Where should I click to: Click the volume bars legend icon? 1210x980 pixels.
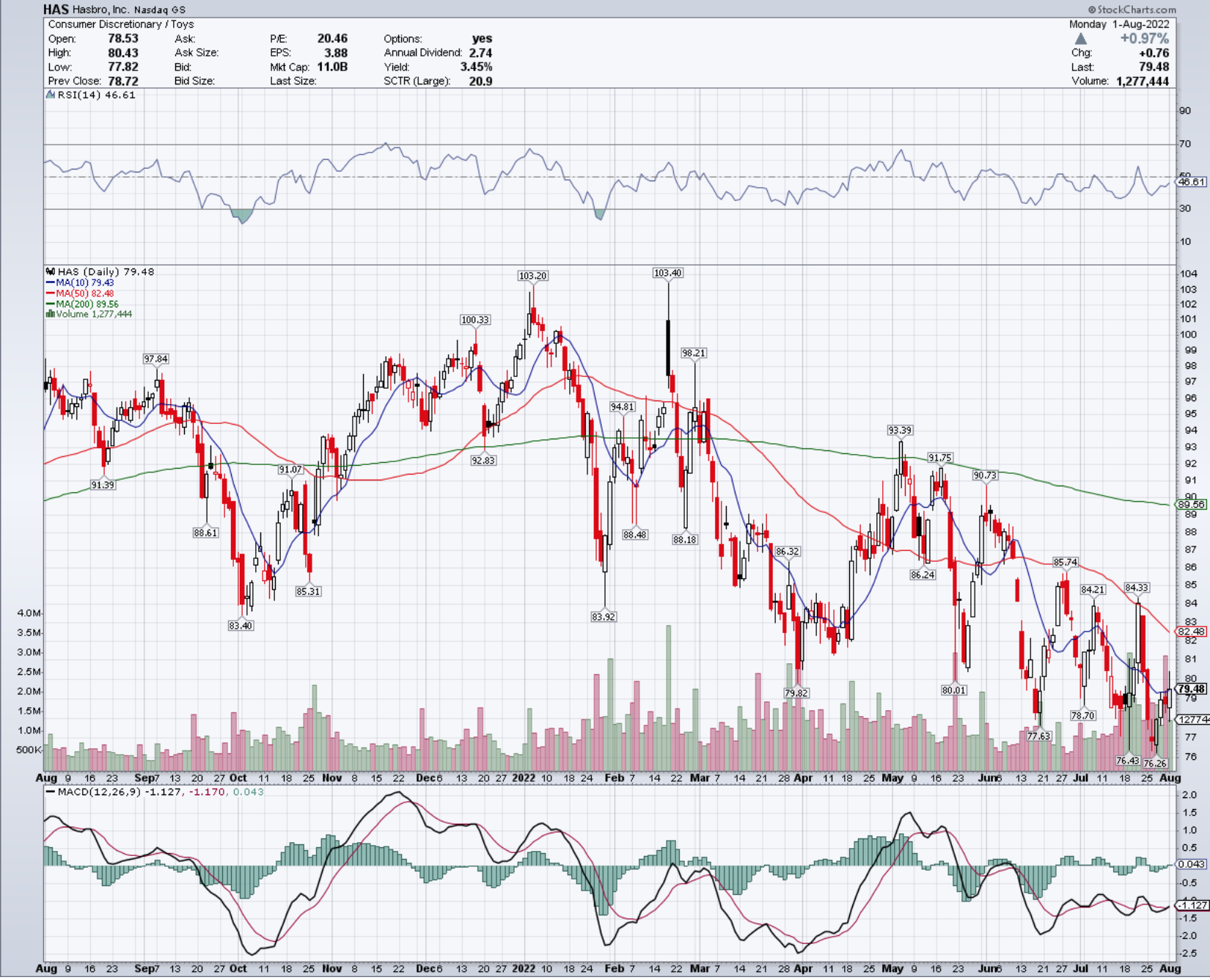[50, 314]
